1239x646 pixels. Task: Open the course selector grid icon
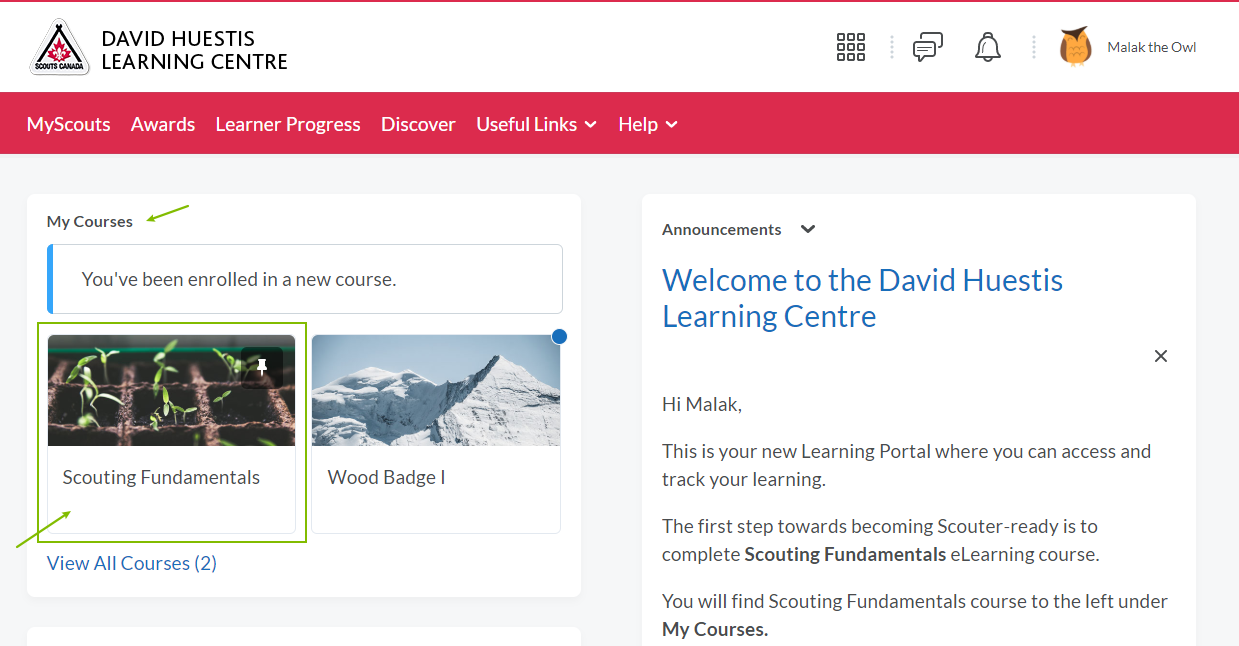point(850,47)
